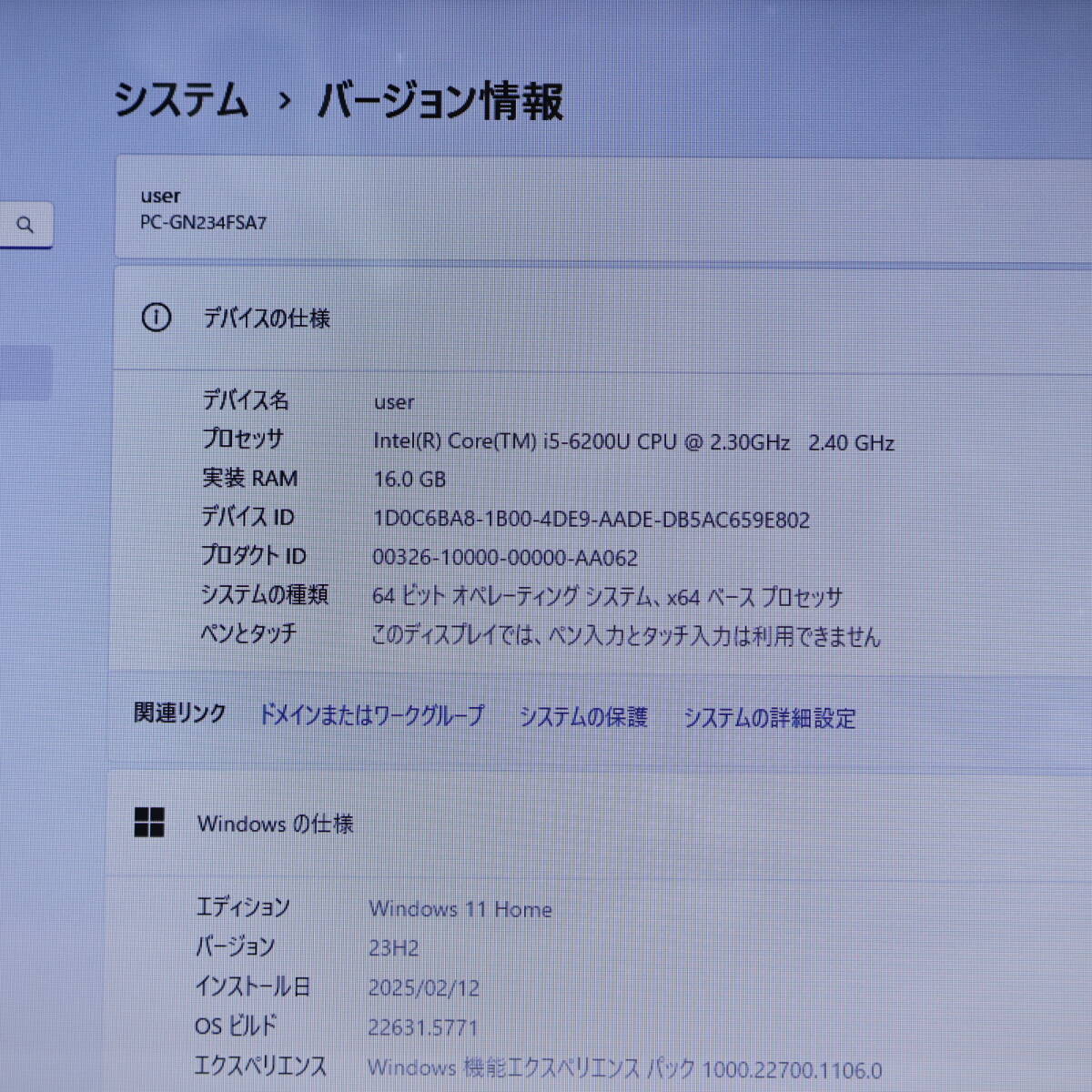Click the highlighted sidebar navigation item

point(25,373)
